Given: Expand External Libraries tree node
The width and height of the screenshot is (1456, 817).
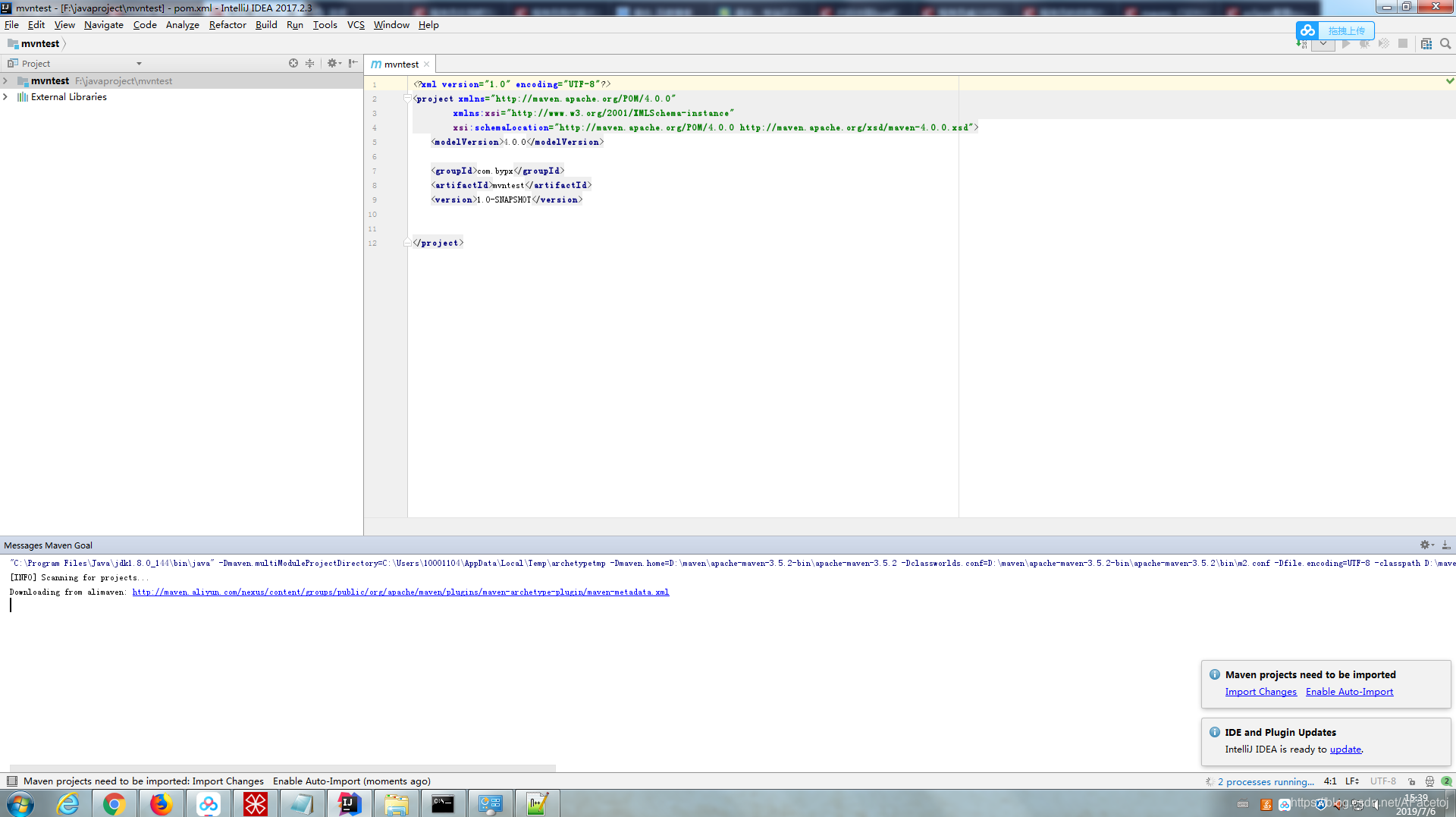Looking at the screenshot, I should [x=6, y=96].
